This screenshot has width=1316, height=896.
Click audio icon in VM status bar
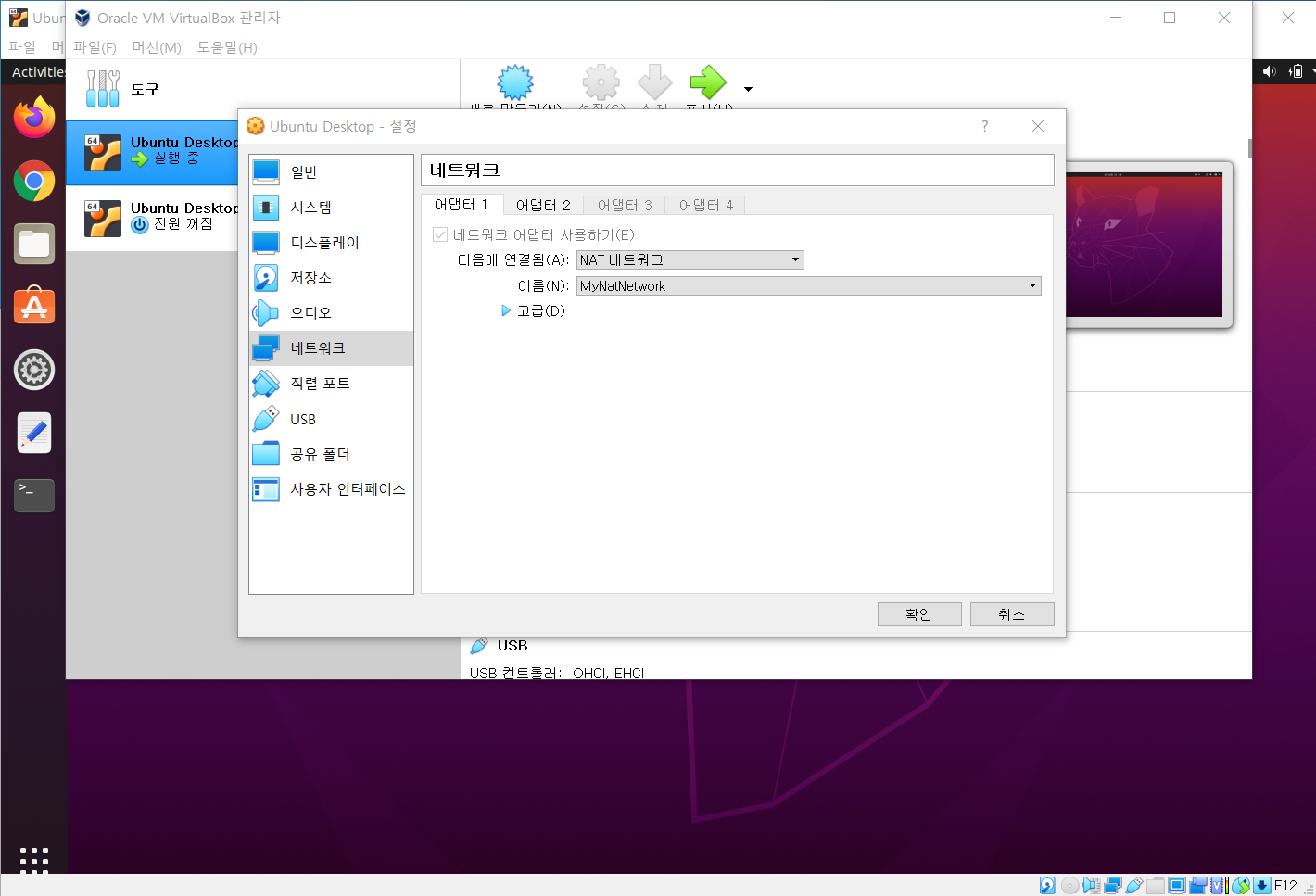pos(1092,886)
